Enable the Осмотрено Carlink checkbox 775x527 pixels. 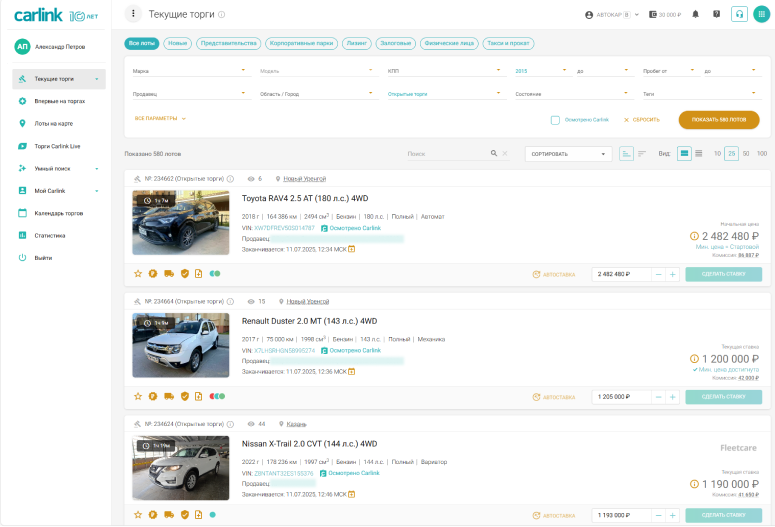tap(555, 120)
